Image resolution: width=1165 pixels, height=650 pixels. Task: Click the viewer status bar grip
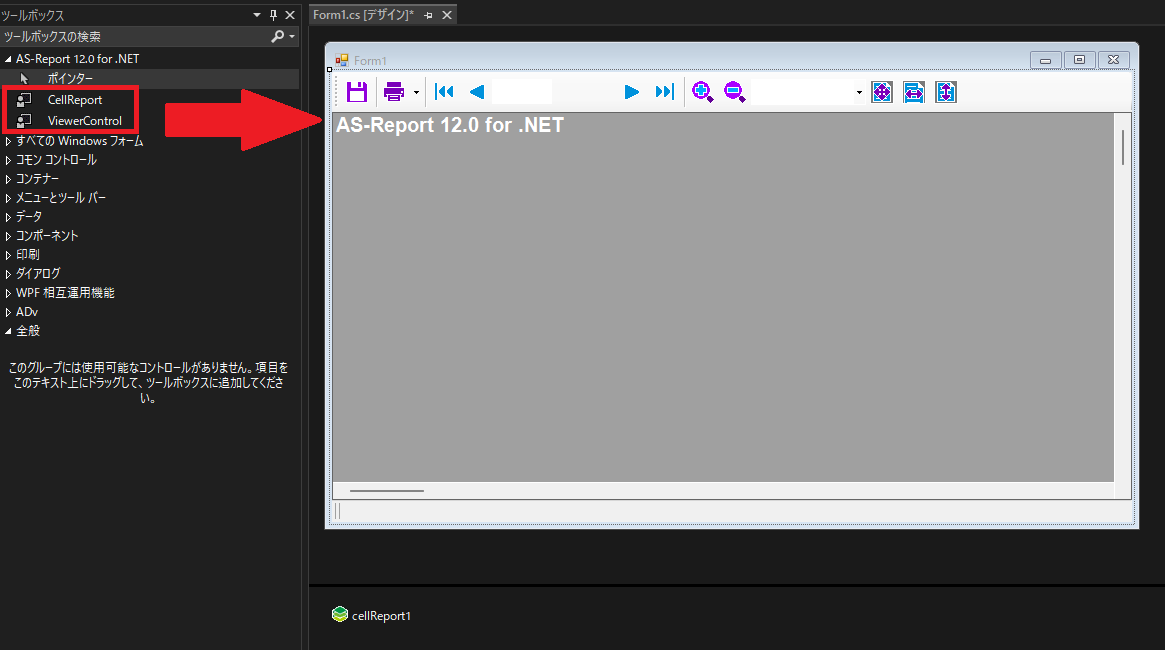tap(337, 510)
